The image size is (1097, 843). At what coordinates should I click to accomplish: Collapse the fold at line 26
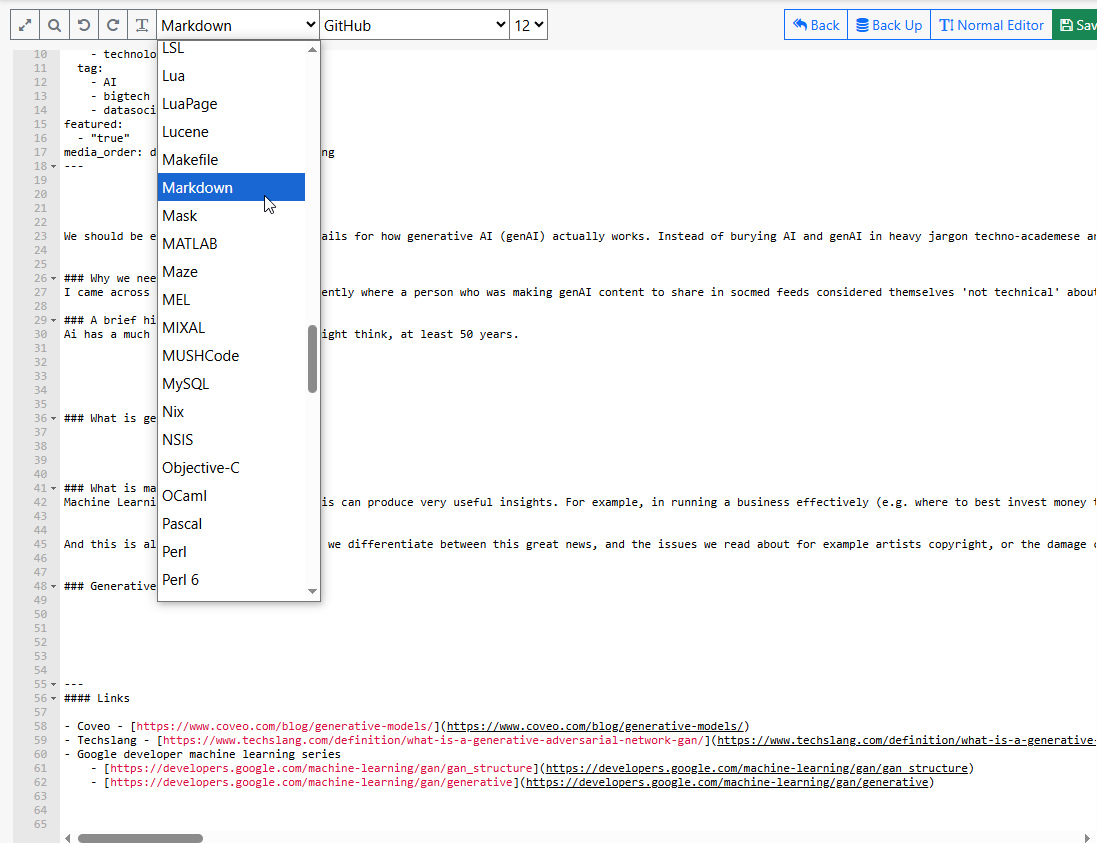tap(54, 278)
